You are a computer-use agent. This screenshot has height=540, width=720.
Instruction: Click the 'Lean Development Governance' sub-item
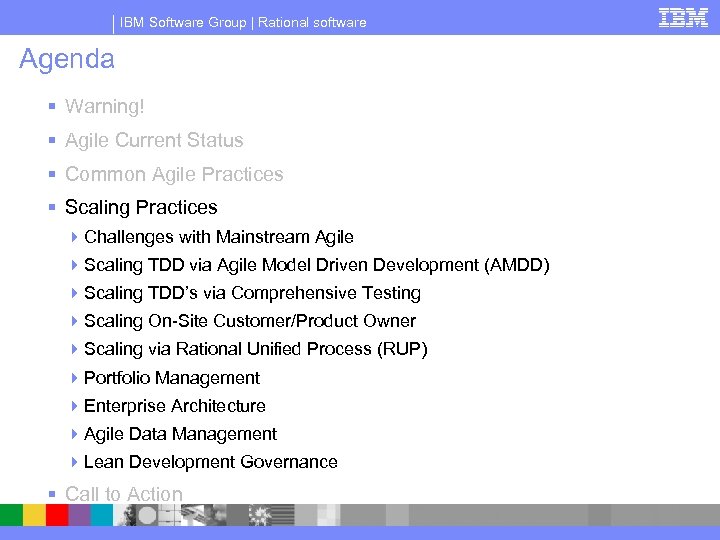pos(210,462)
